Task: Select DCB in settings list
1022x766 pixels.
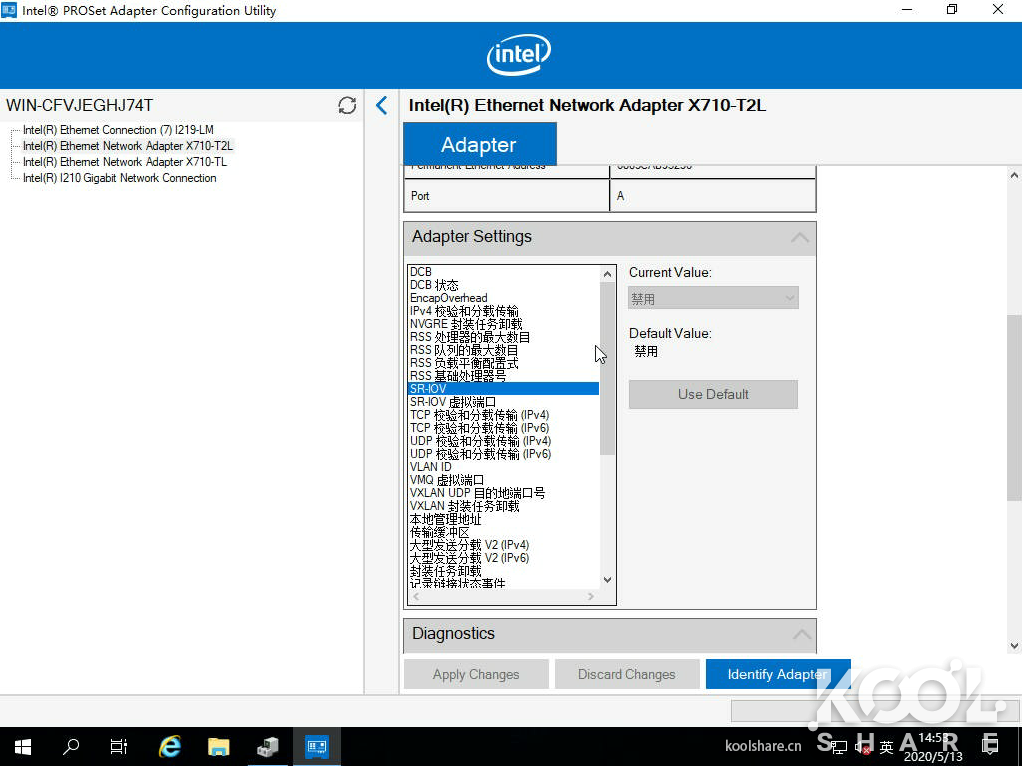Action: [421, 272]
